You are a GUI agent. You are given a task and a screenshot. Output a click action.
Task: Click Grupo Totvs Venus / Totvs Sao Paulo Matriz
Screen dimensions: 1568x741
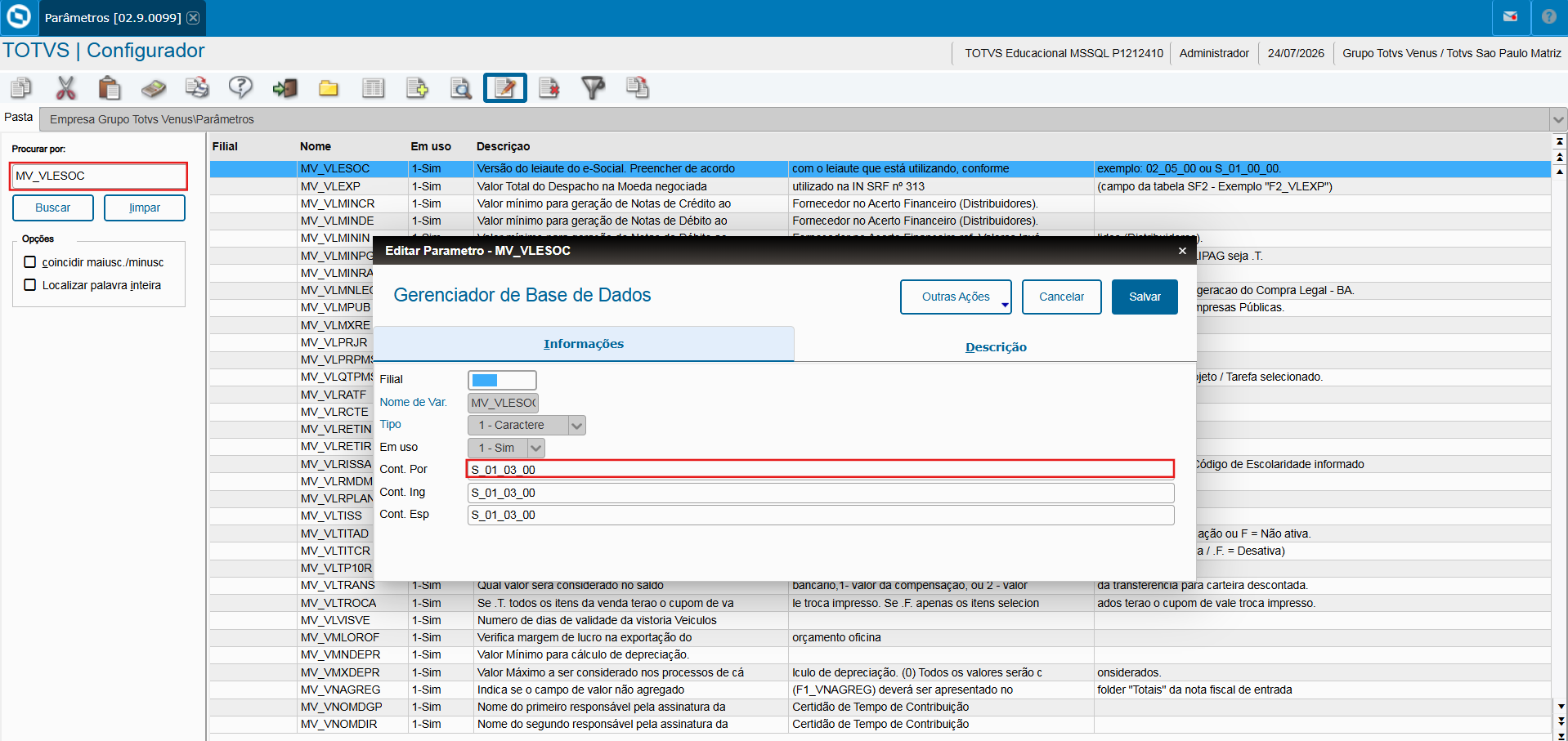point(1452,54)
